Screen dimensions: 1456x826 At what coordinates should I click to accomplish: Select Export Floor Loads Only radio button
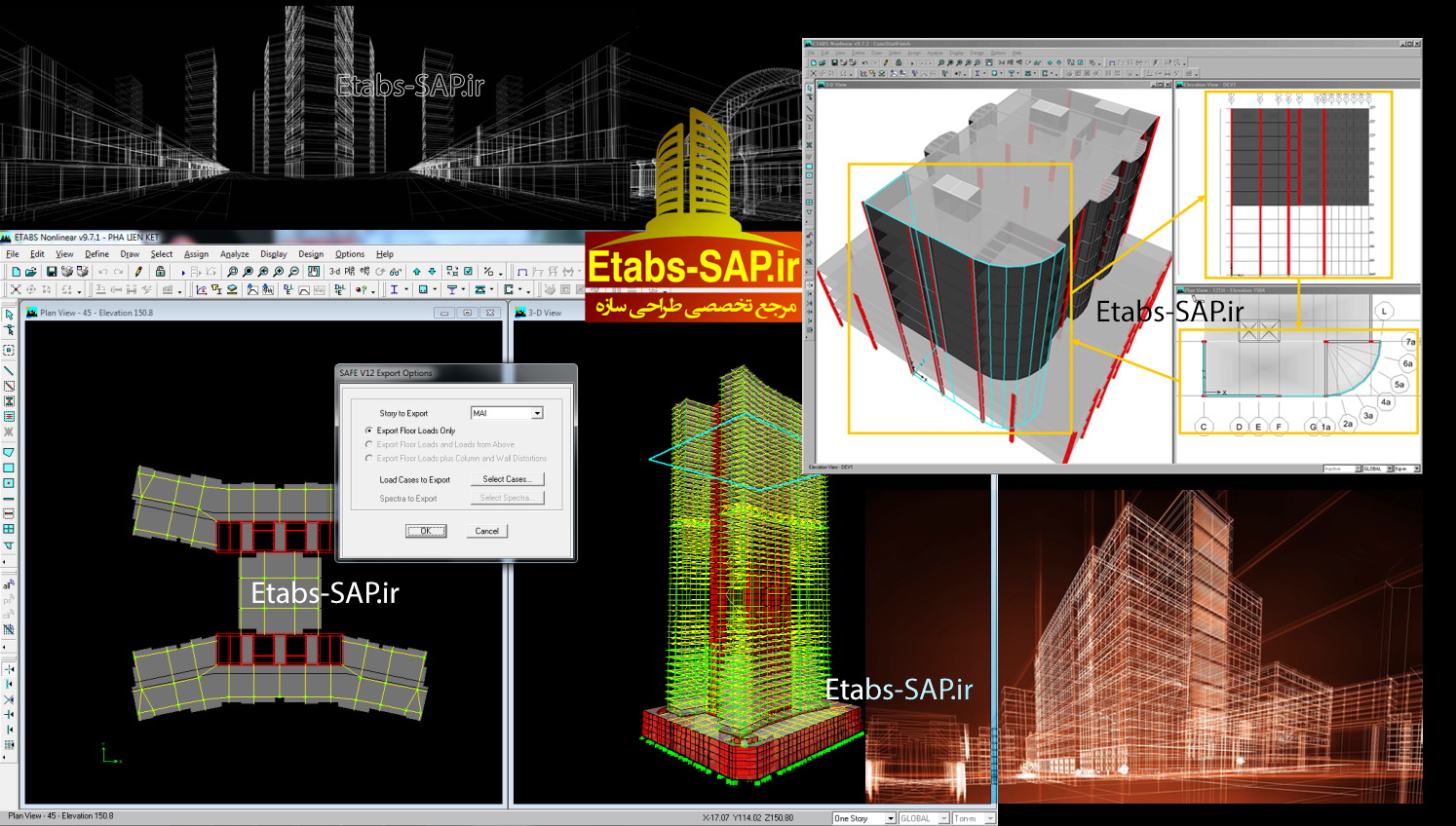pos(368,430)
